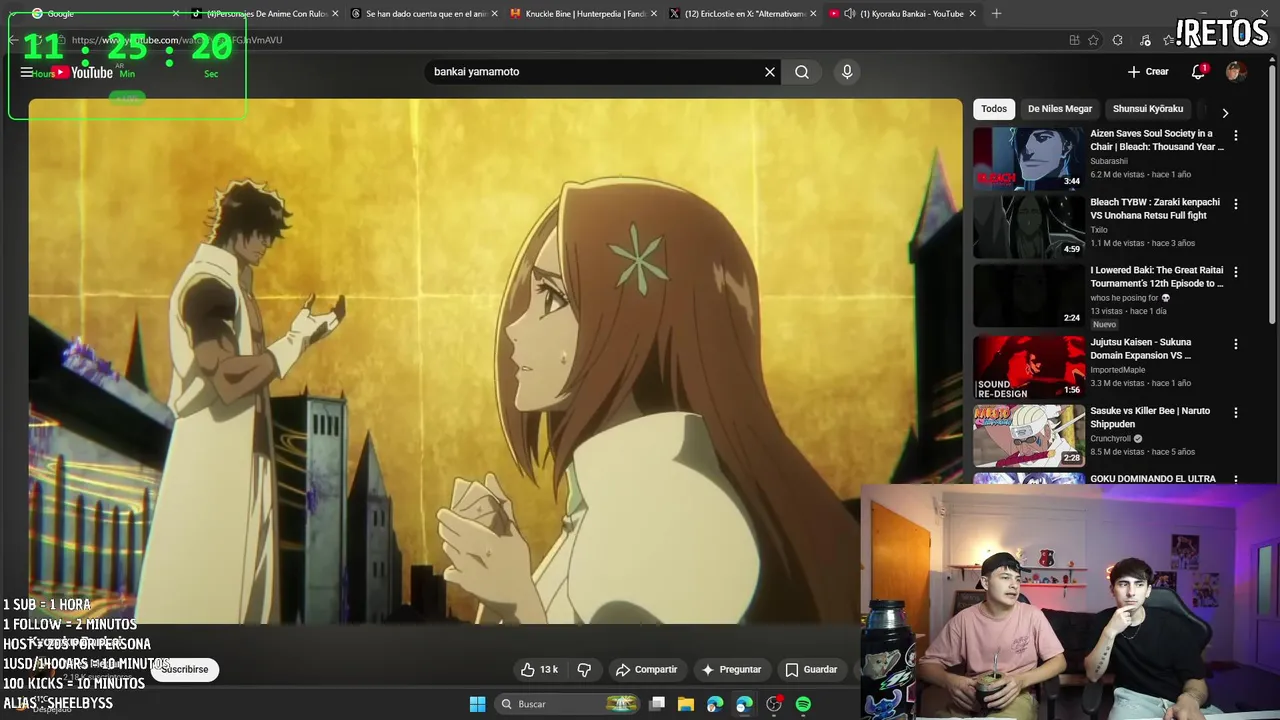
Task: Open the YouTube guide hamburger menu
Action: (26, 72)
